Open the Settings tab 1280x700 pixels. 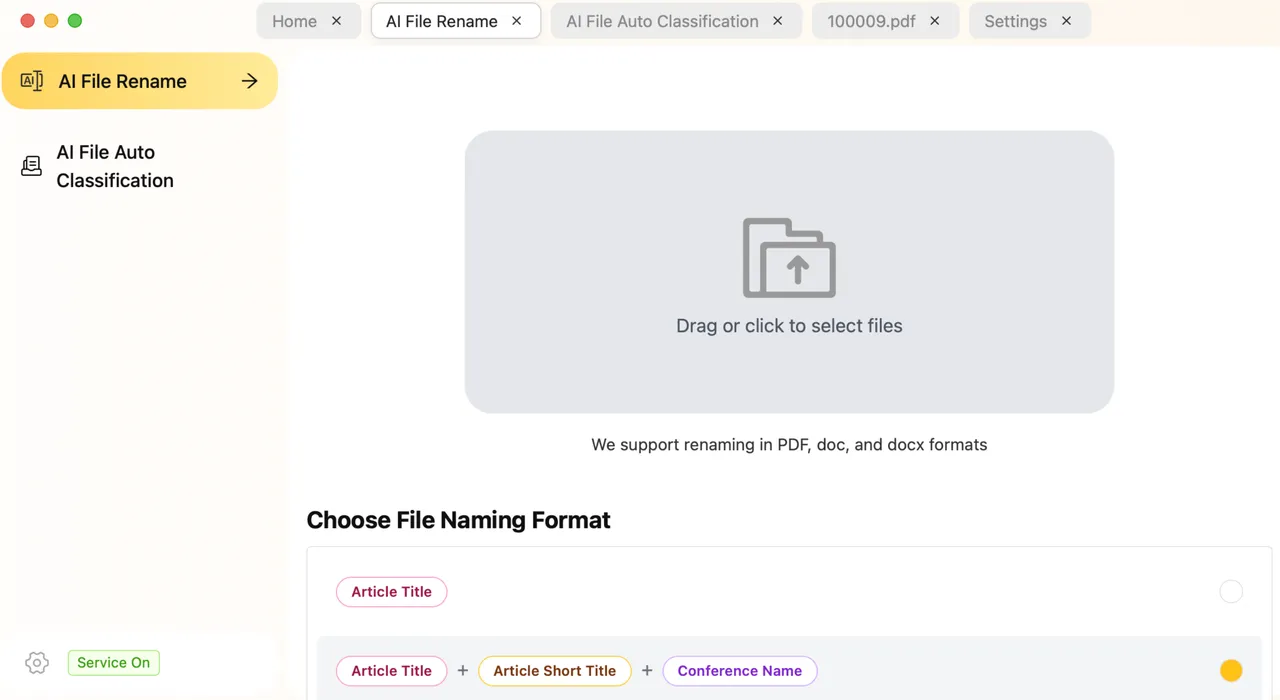[x=1015, y=21]
